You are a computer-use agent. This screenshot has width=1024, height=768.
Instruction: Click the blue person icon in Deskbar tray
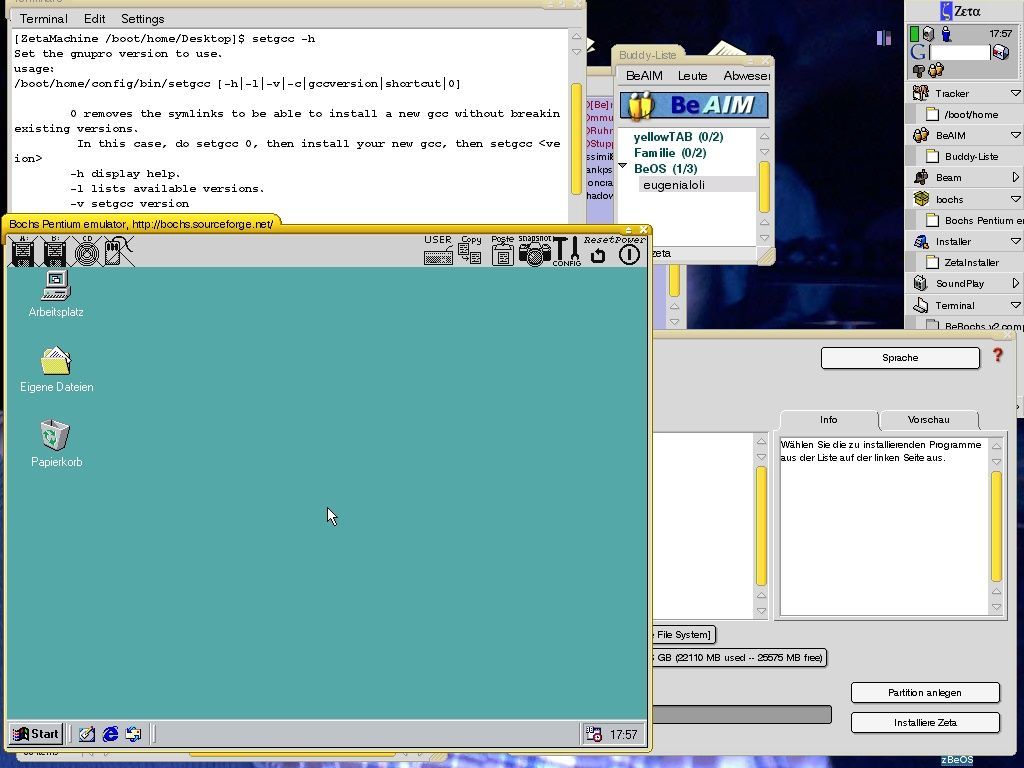(x=946, y=34)
